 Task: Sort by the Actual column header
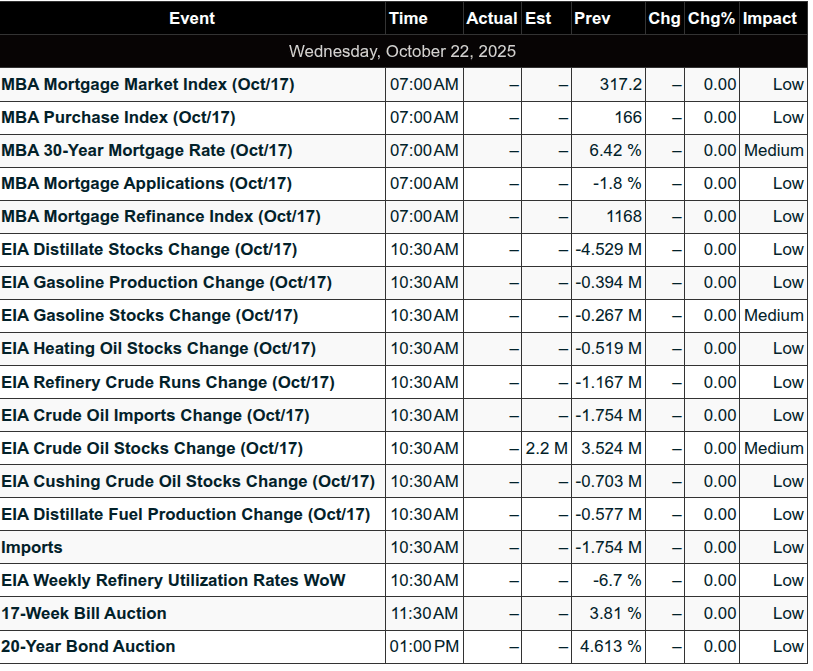tap(491, 18)
